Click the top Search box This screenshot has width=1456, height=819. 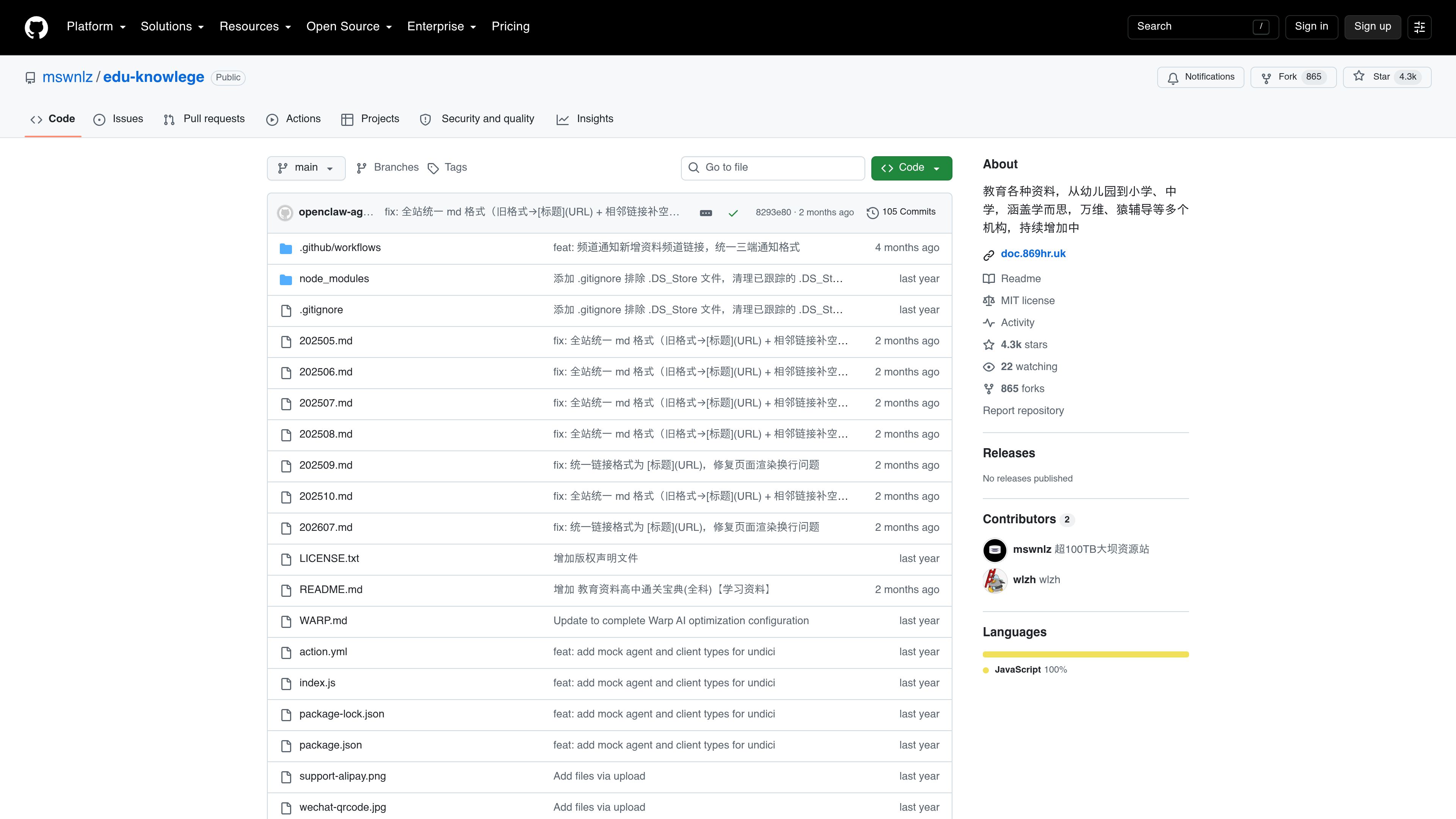pos(1203,27)
